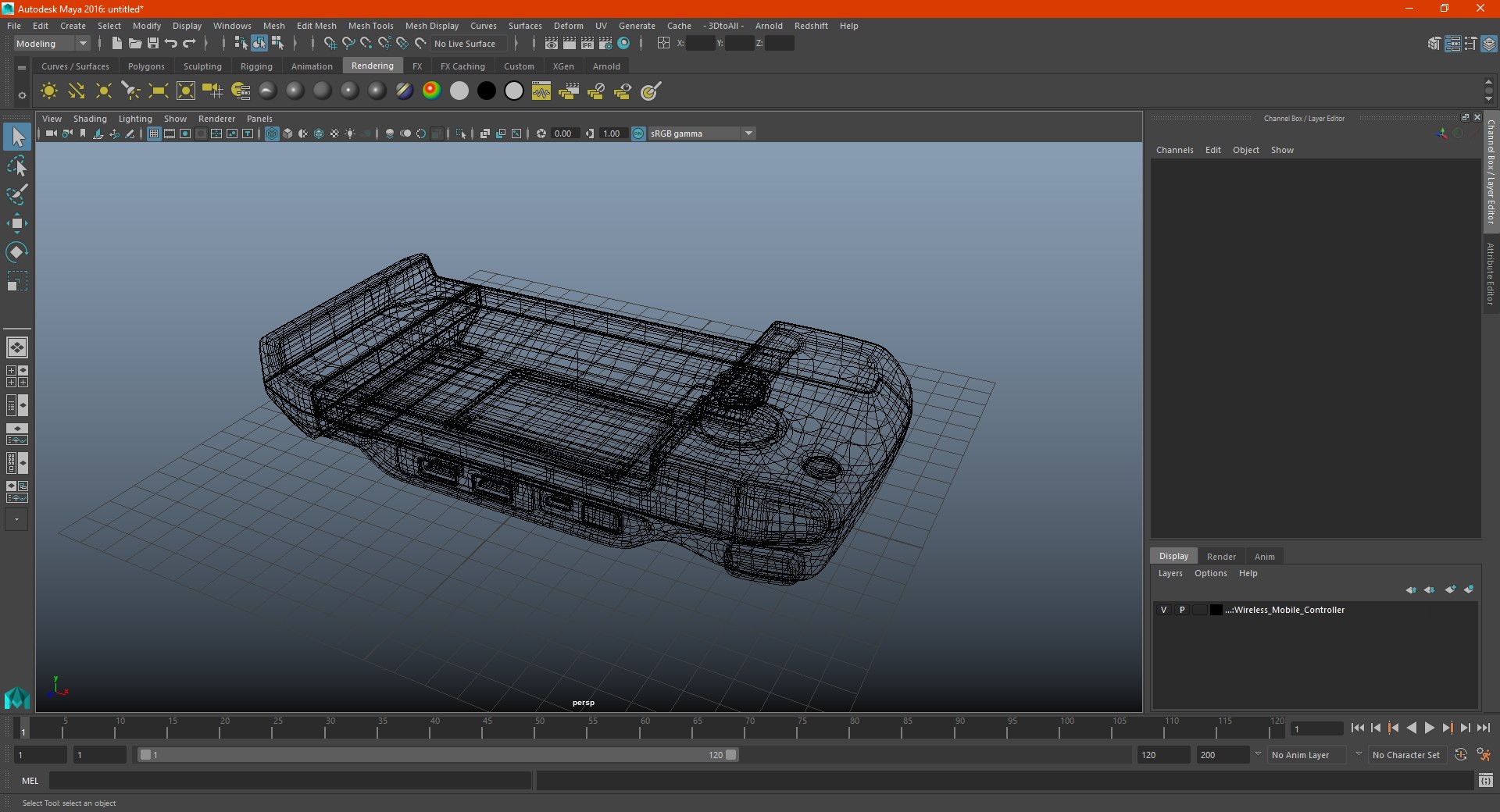The width and height of the screenshot is (1500, 812).
Task: Activate the Paint Selection tool
Action: point(17,194)
